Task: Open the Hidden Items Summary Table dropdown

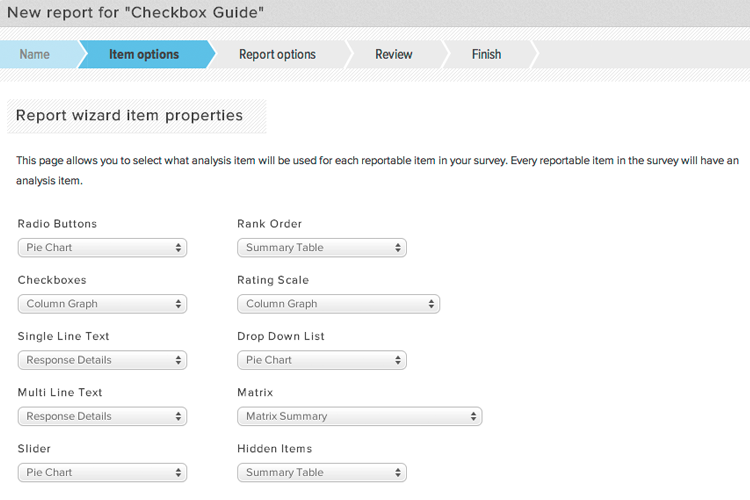Action: 322,473
